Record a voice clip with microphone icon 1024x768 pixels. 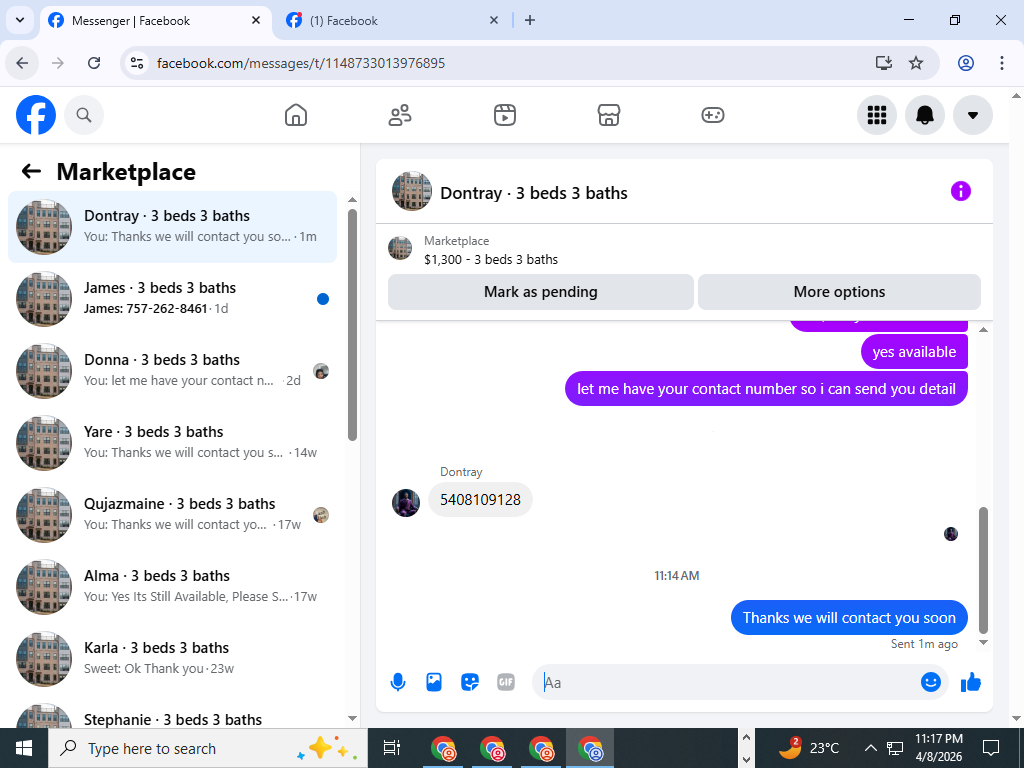[398, 682]
